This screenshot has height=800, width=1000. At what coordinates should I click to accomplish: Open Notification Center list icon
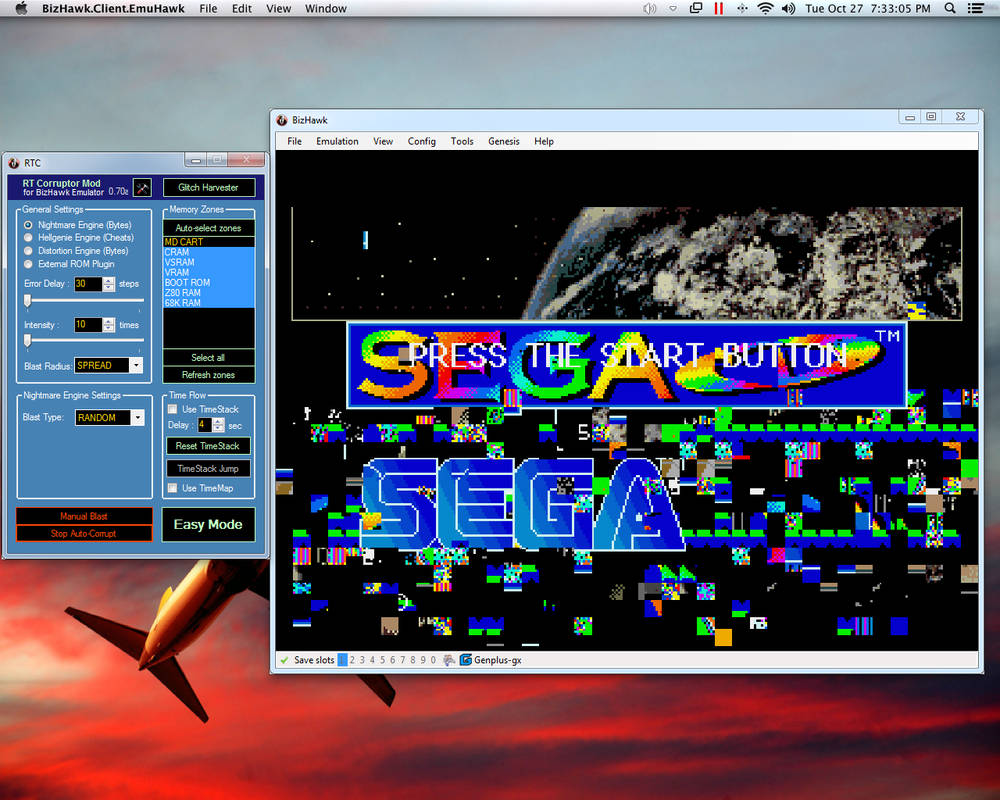pos(975,8)
